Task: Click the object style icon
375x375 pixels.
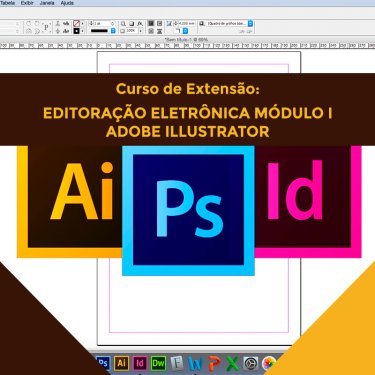Action: [202, 24]
